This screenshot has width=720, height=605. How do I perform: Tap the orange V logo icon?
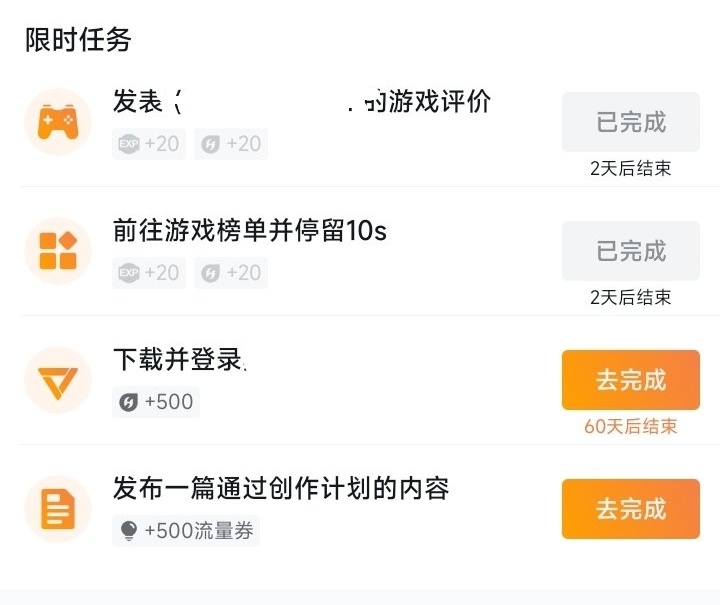(58, 380)
